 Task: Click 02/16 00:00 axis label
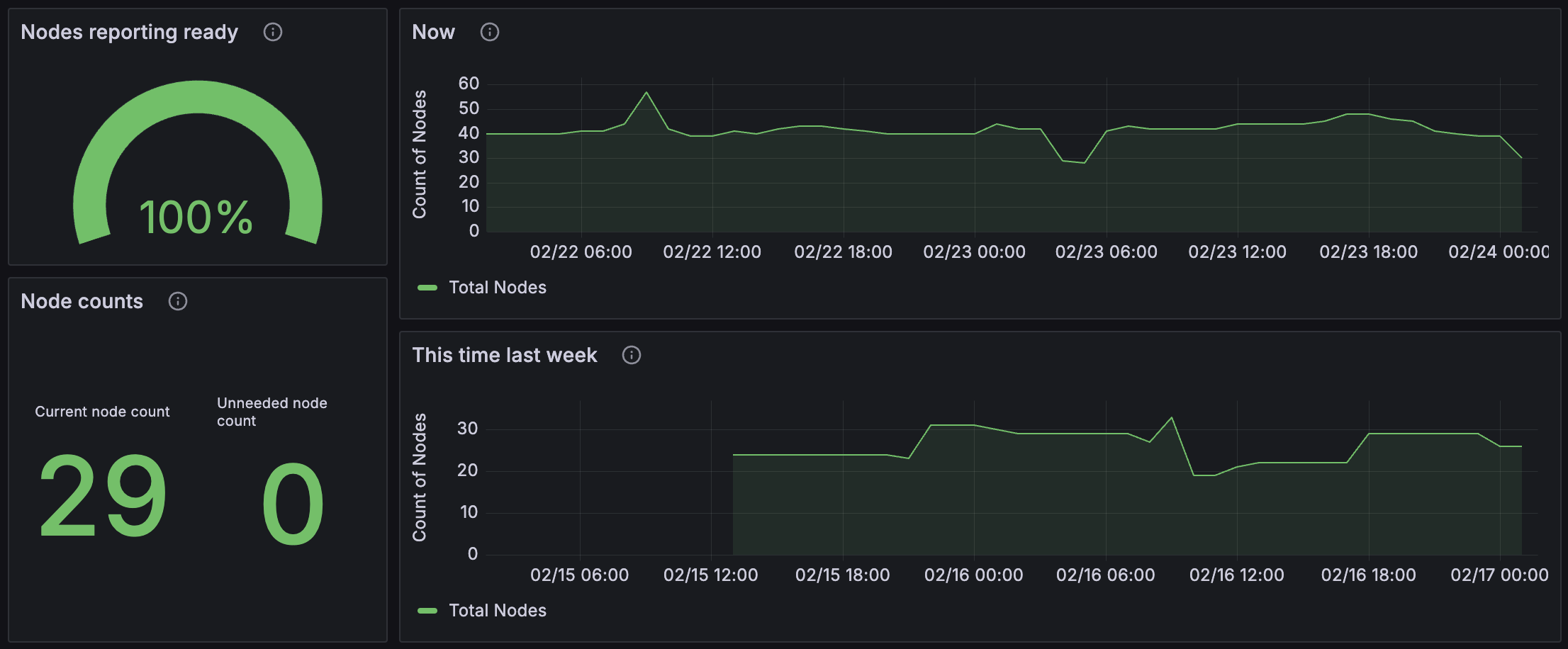click(974, 575)
